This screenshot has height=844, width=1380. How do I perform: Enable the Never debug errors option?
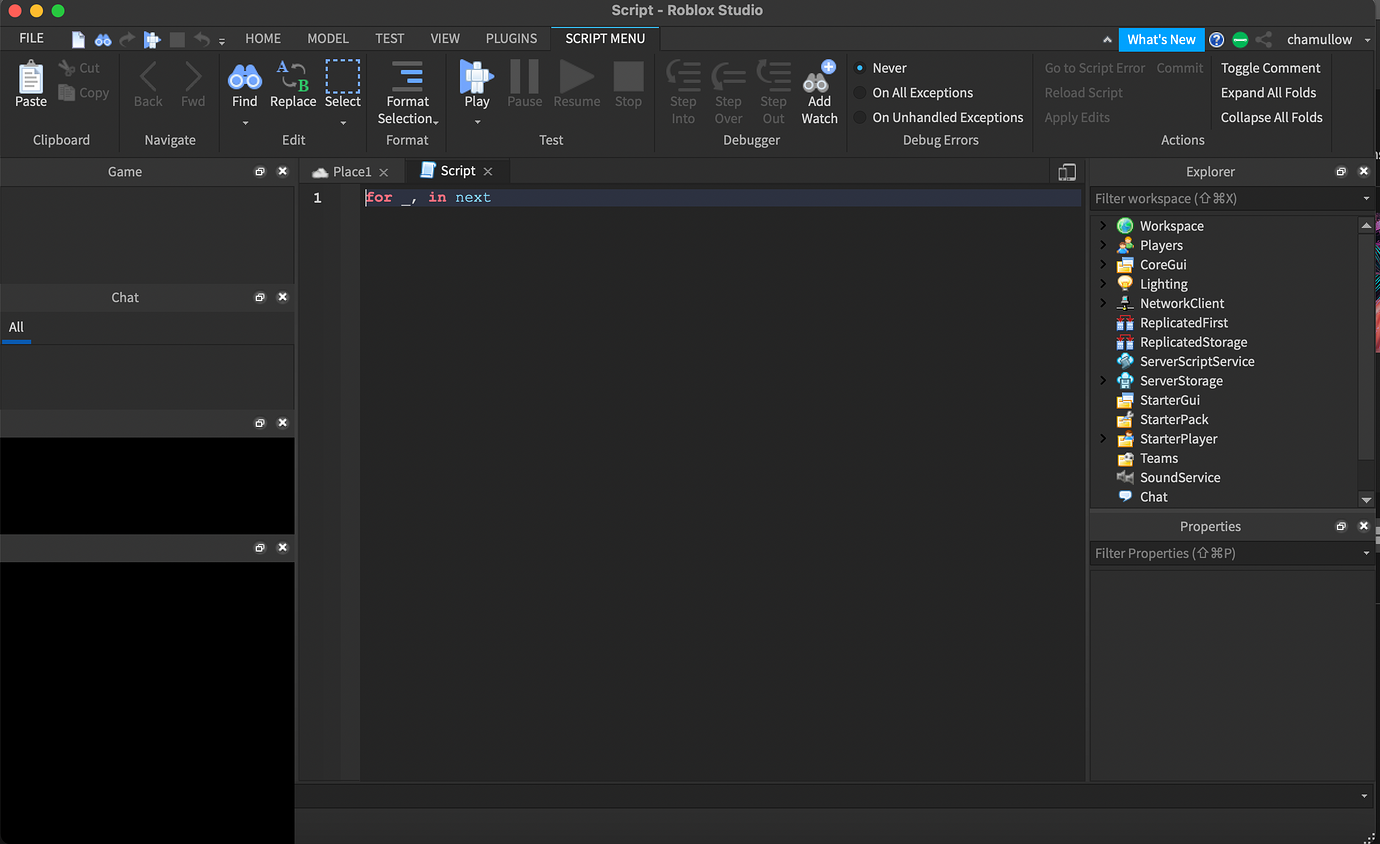pyautogui.click(x=861, y=67)
